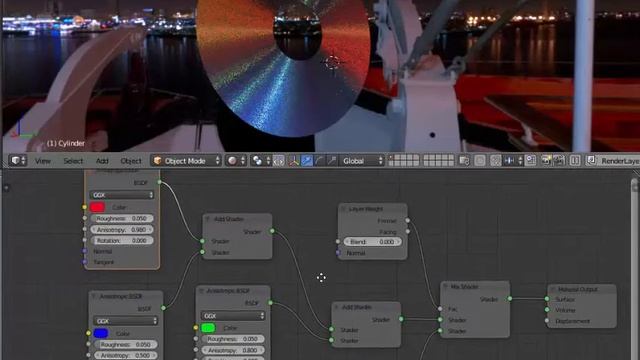The width and height of the screenshot is (640, 360).
Task: Click lock camera and layers to scene icon
Action: point(464,160)
